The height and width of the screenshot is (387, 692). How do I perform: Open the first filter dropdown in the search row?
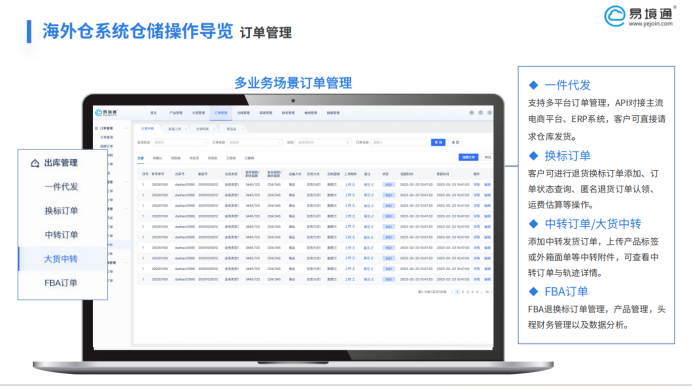(x=179, y=143)
